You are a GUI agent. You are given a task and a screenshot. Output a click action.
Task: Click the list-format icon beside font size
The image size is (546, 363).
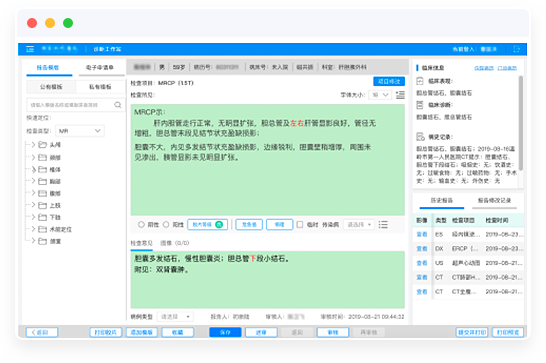click(x=400, y=95)
